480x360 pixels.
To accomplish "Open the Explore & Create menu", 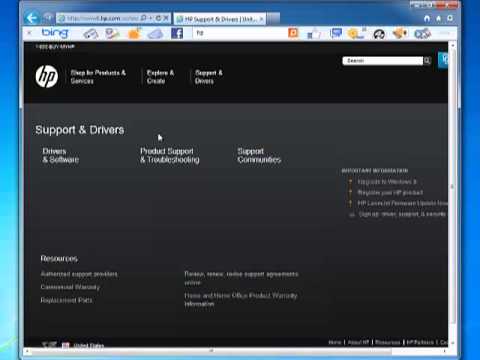I will [160, 77].
